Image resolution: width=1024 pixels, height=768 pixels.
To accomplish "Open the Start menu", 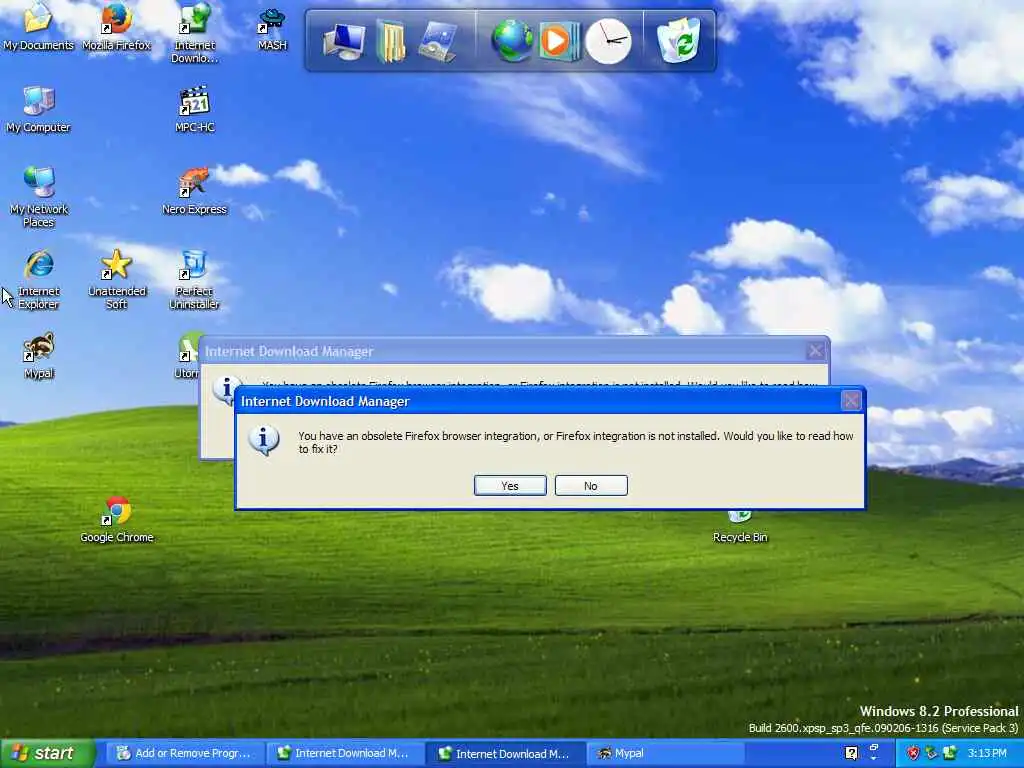I will (x=47, y=753).
